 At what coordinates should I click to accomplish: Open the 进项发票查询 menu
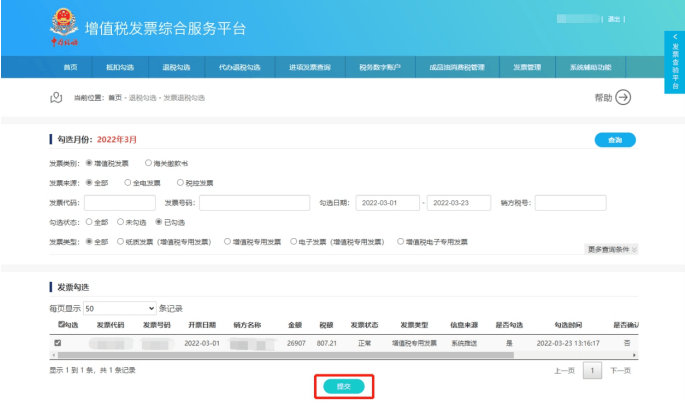(x=309, y=67)
